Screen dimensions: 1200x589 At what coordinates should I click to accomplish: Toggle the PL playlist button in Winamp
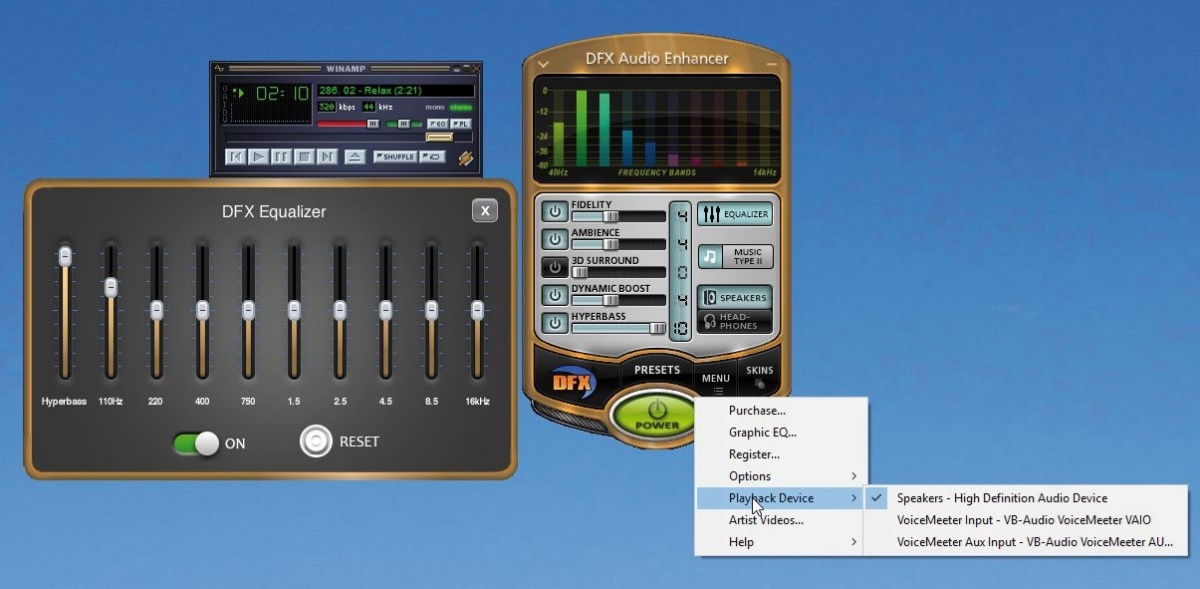(461, 124)
